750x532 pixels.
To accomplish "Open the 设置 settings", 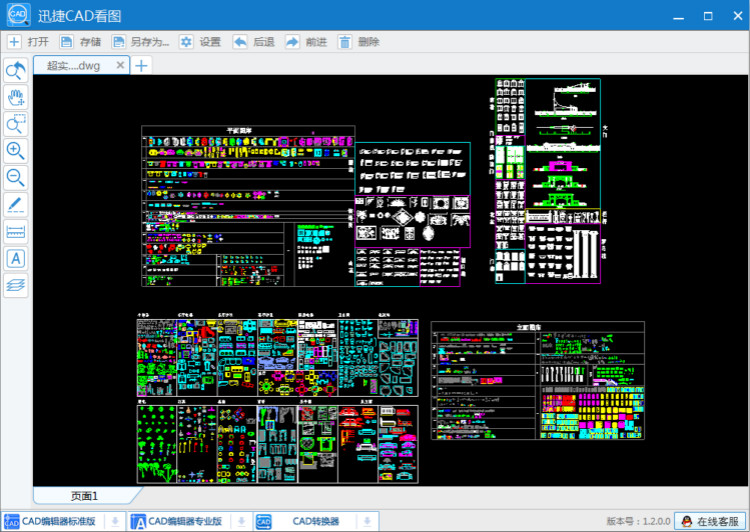I will coord(200,42).
